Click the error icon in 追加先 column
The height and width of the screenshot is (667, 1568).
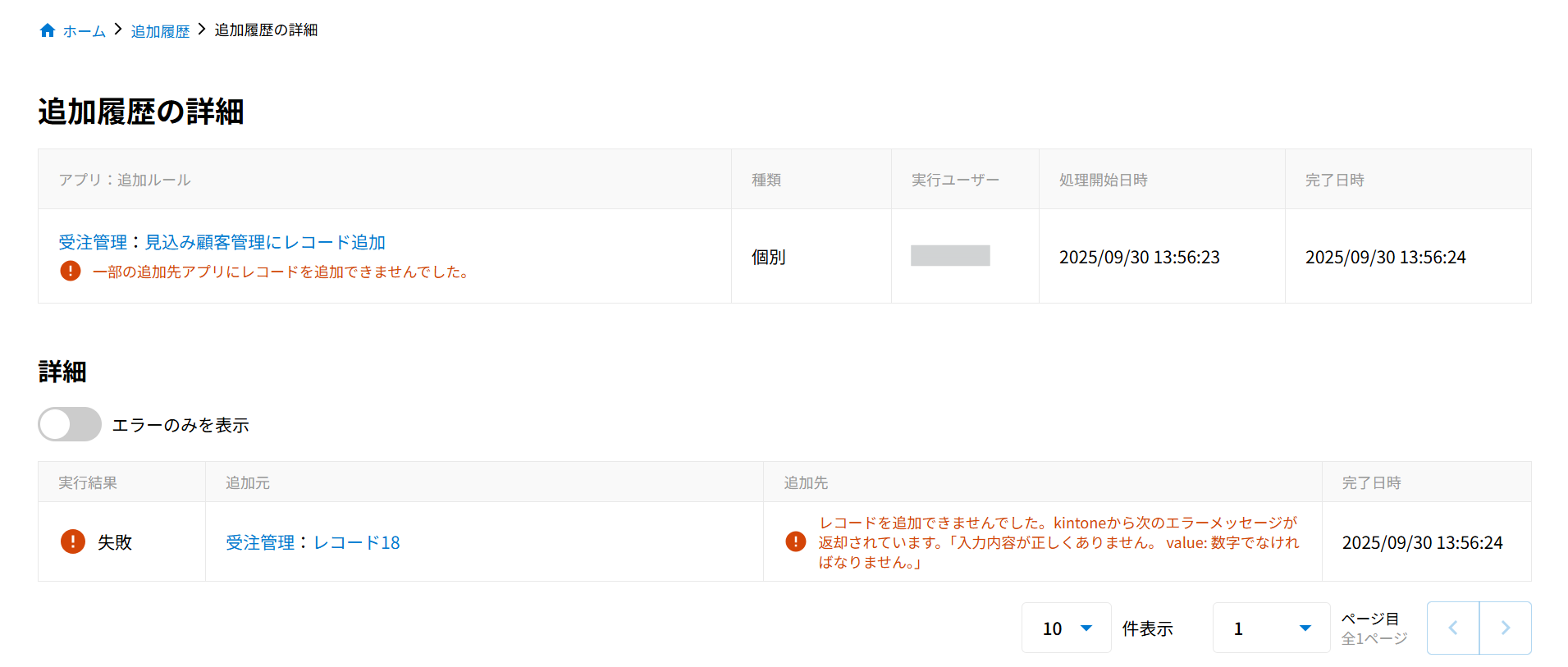pos(796,541)
